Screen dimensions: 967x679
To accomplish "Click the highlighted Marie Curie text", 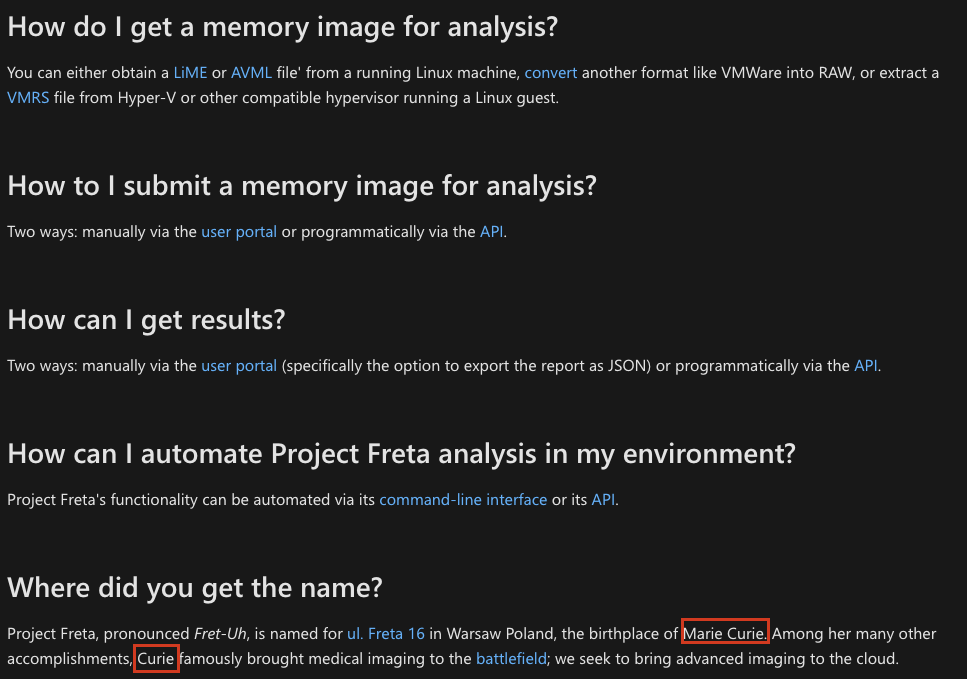I will pyautogui.click(x=725, y=631).
